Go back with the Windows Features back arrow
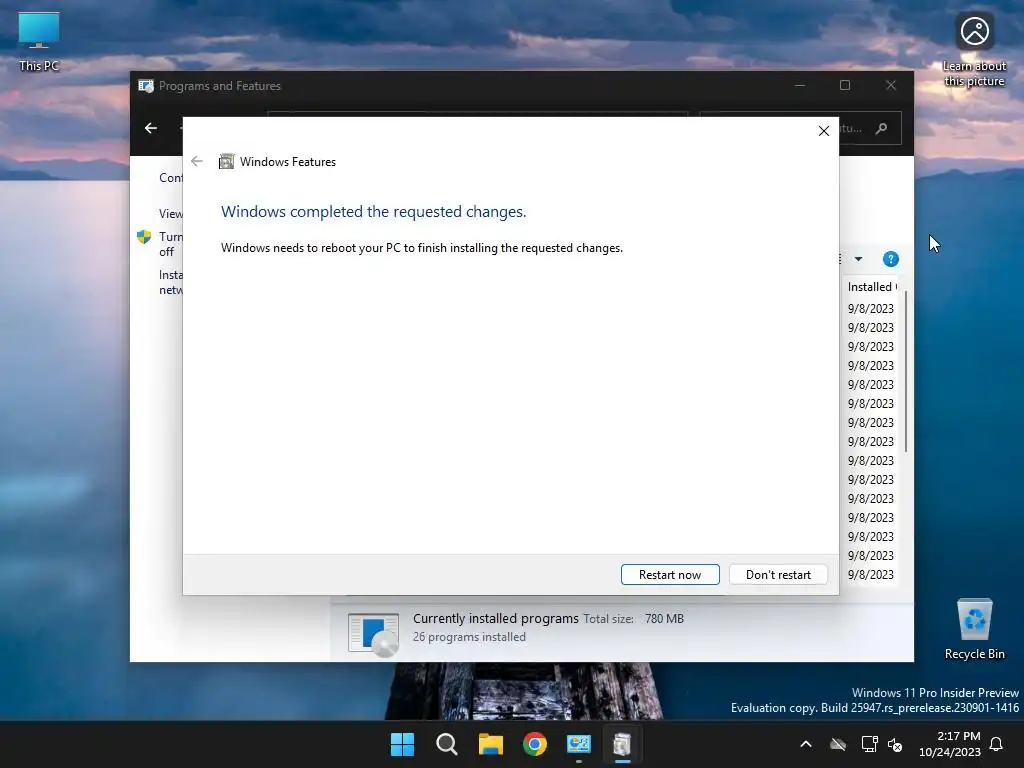 point(197,161)
